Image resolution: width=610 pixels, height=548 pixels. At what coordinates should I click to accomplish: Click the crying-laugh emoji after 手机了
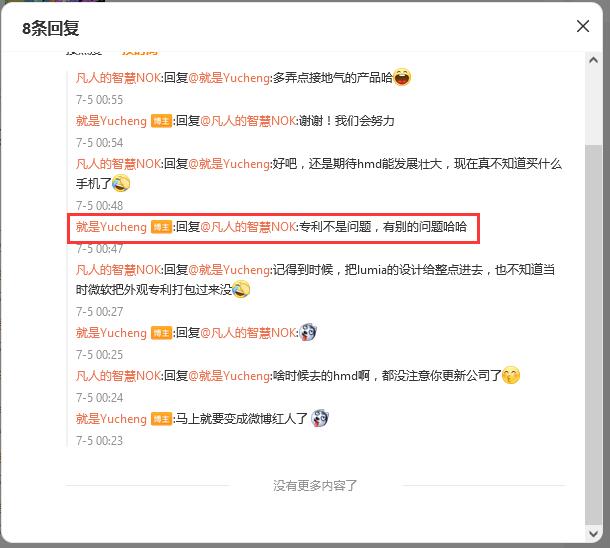(x=121, y=183)
